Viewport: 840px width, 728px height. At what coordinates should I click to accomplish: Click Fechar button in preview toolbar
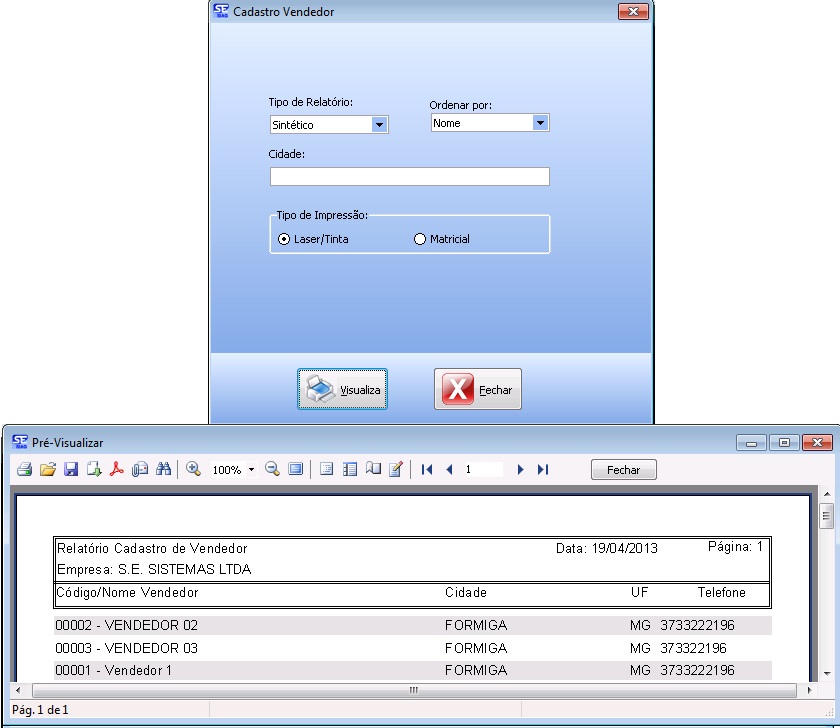tap(623, 470)
